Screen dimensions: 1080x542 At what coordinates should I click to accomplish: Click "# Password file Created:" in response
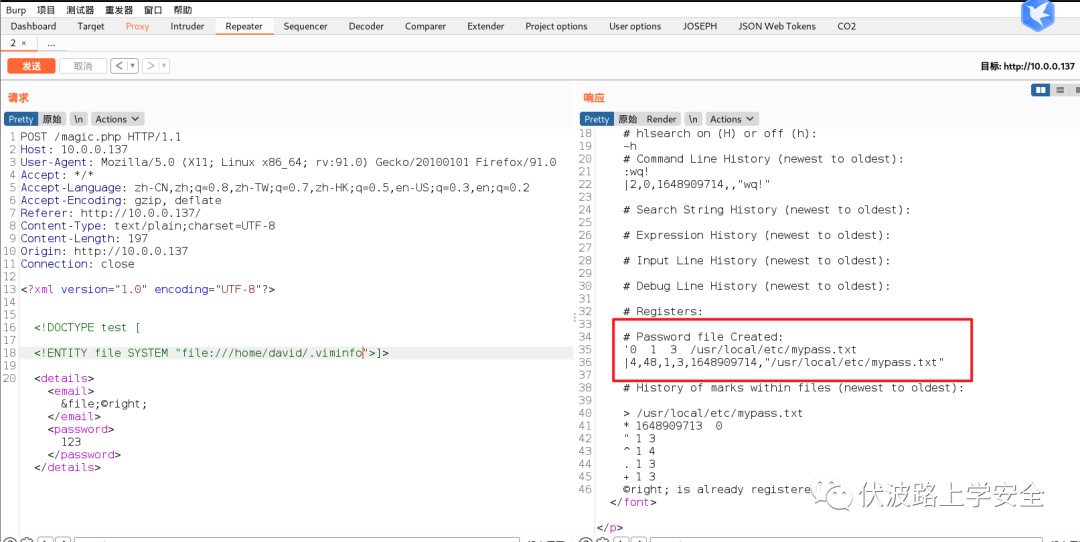(x=703, y=337)
